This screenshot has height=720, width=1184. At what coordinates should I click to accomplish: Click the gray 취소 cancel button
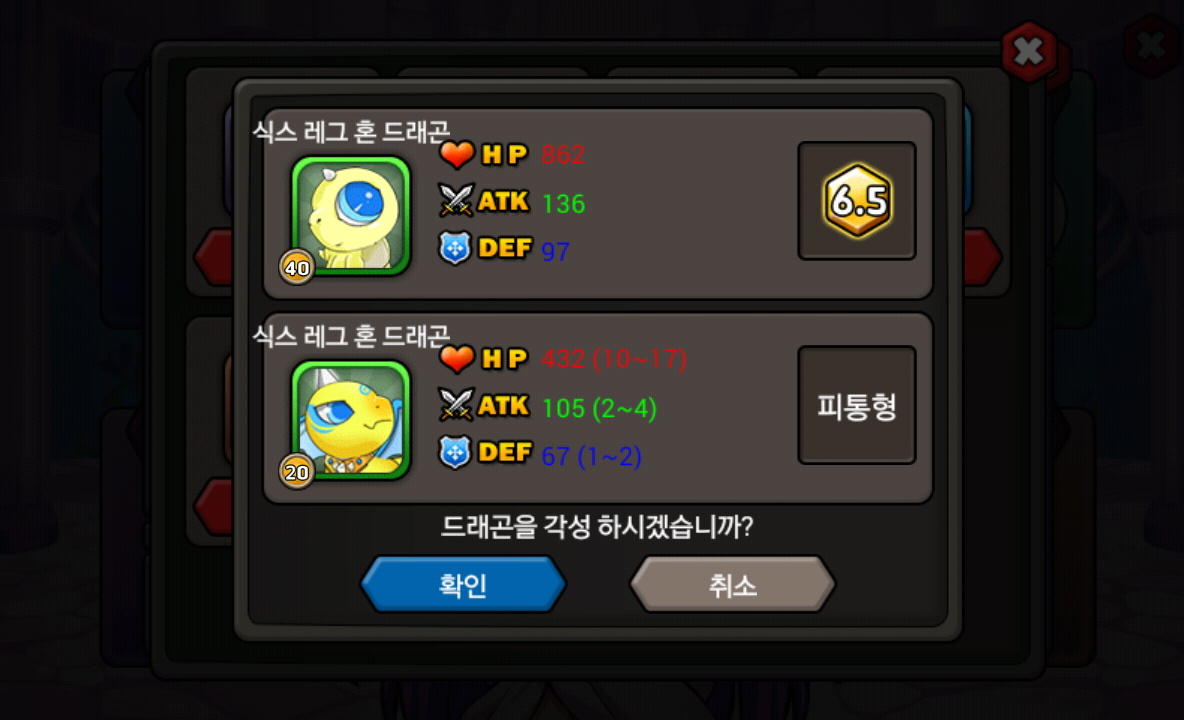click(x=732, y=584)
